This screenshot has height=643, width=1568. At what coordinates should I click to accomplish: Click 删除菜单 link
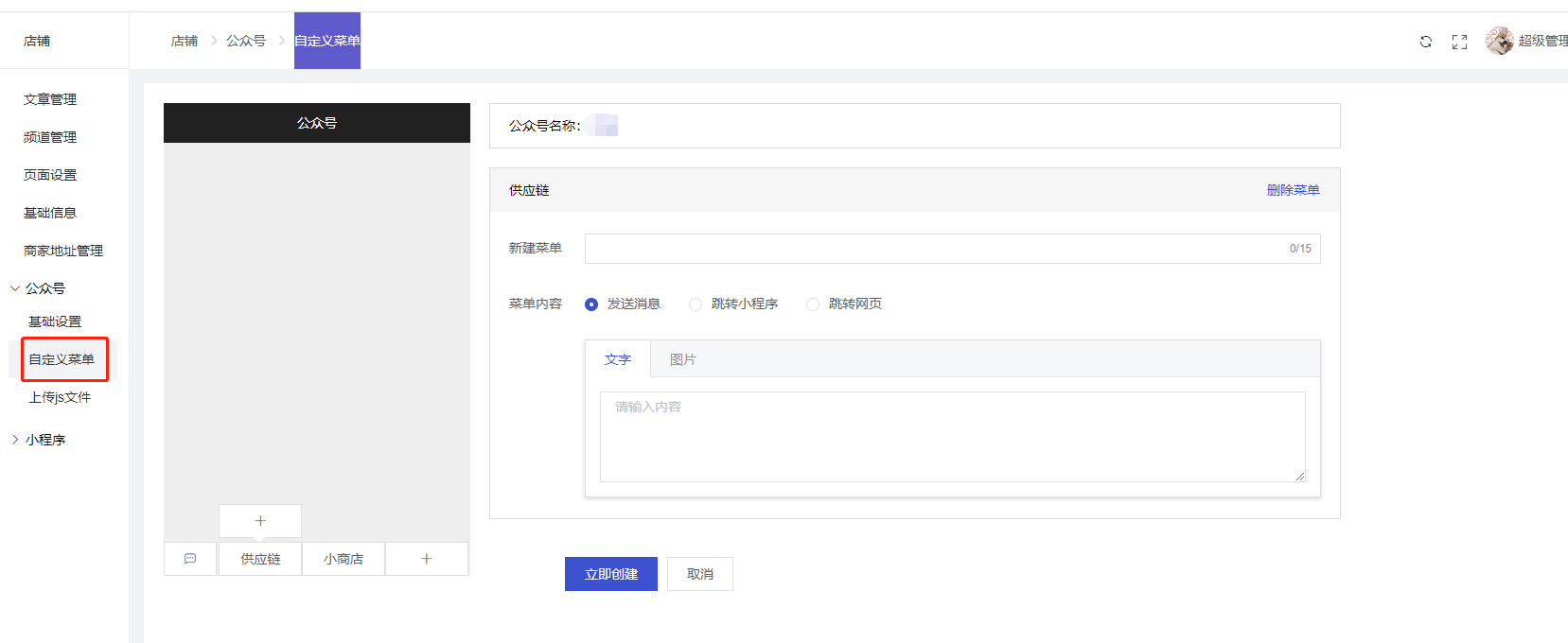coord(1293,190)
